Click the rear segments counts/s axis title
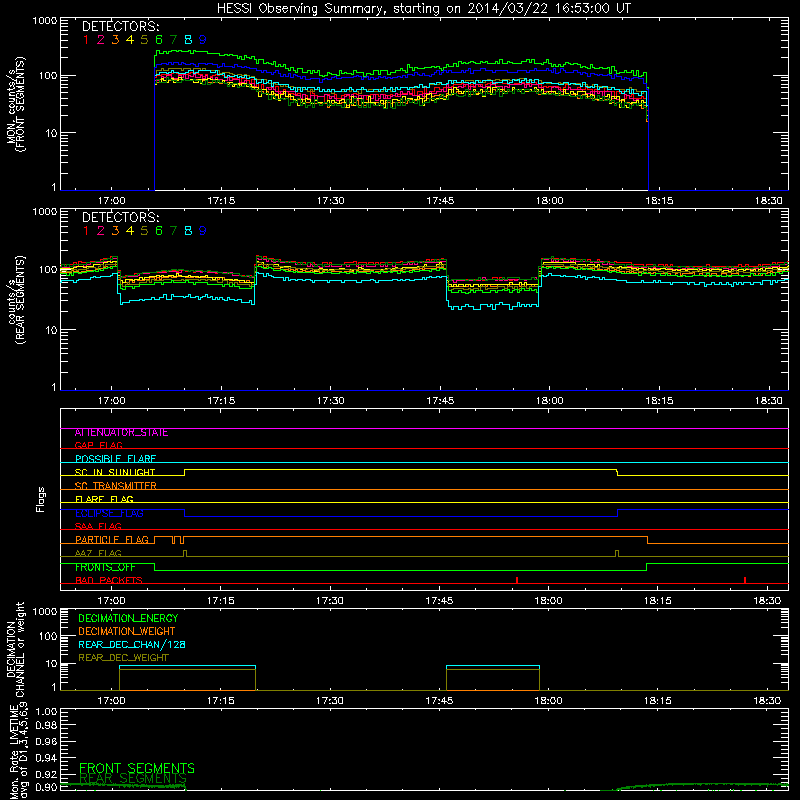Screen dimensions: 800x800 click(x=16, y=300)
